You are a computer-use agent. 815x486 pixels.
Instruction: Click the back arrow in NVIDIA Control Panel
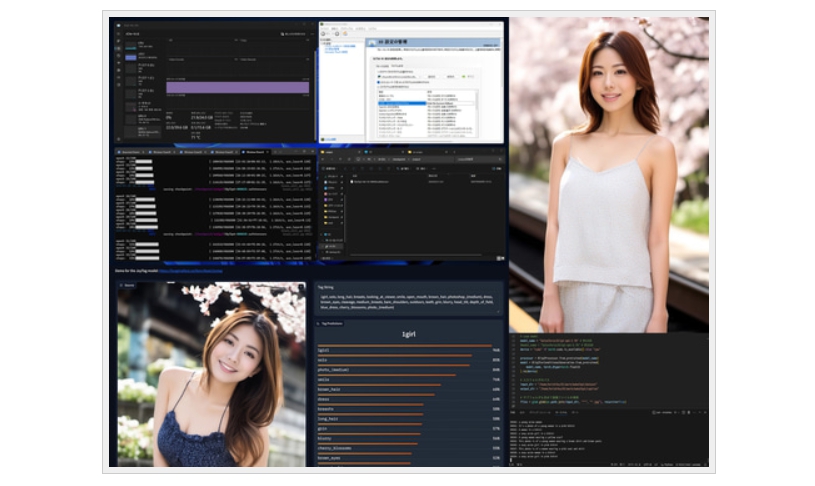coord(325,33)
